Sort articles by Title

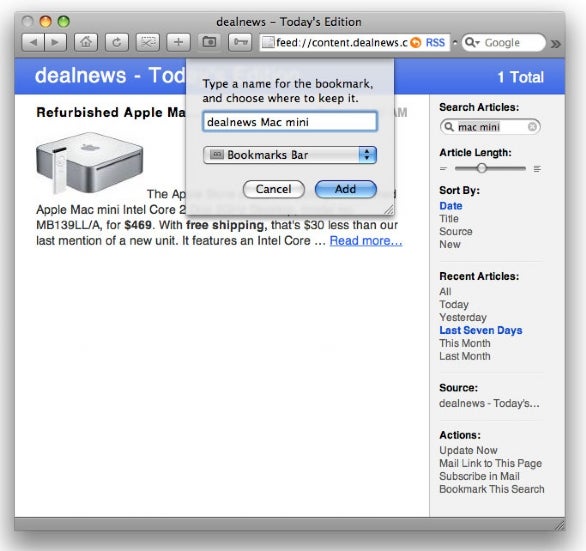(x=449, y=219)
